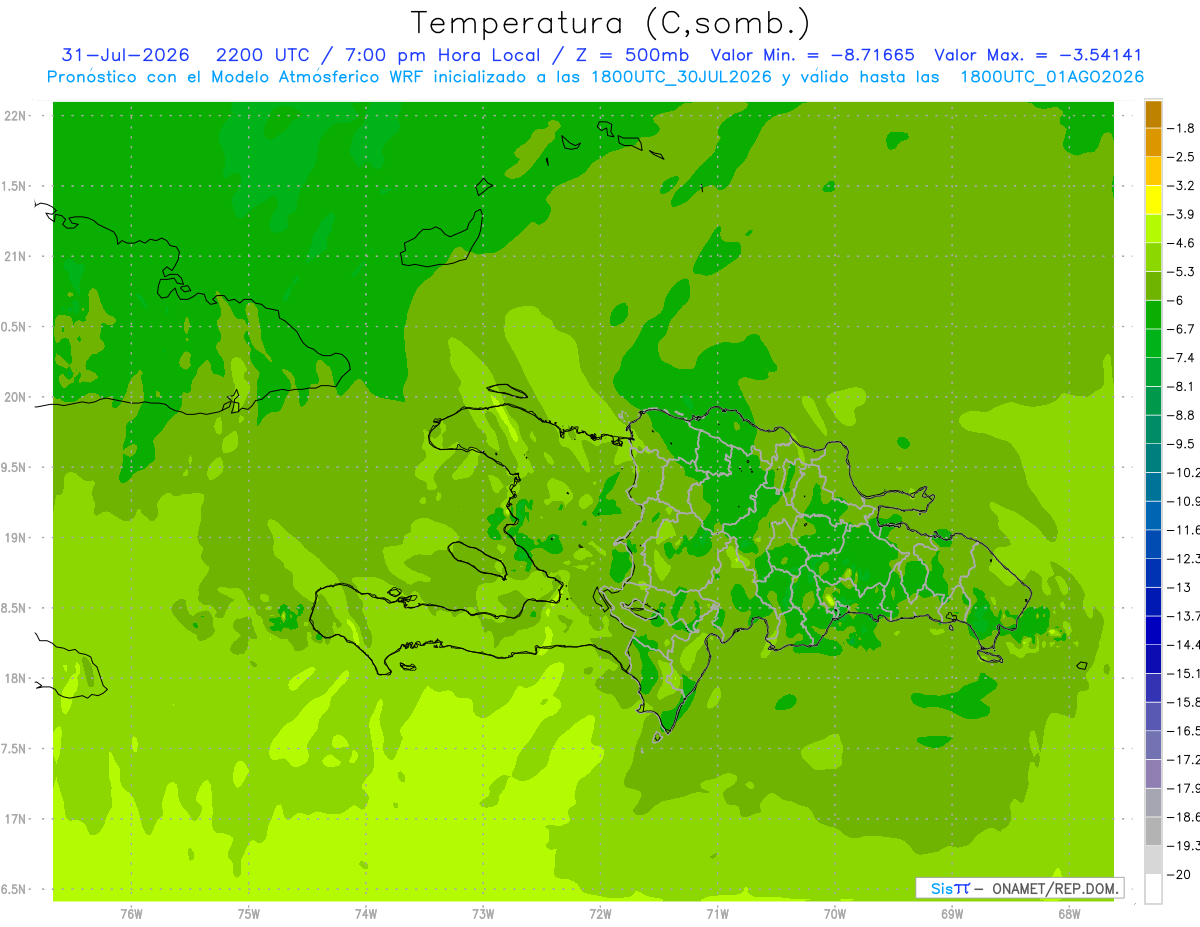The width and height of the screenshot is (1200, 927).
Task: Click longitude label "68W"
Action: click(x=1068, y=914)
